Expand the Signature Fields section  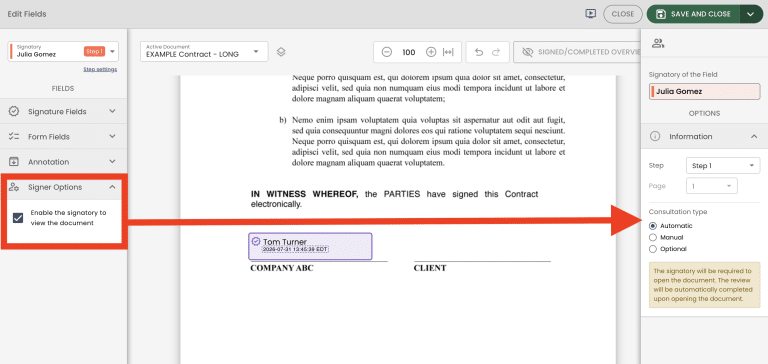pyautogui.click(x=64, y=111)
